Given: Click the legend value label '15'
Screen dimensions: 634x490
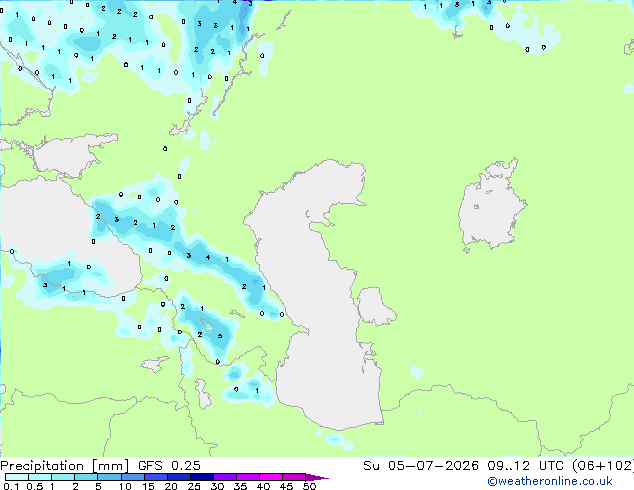Looking at the screenshot, I should (148, 486).
